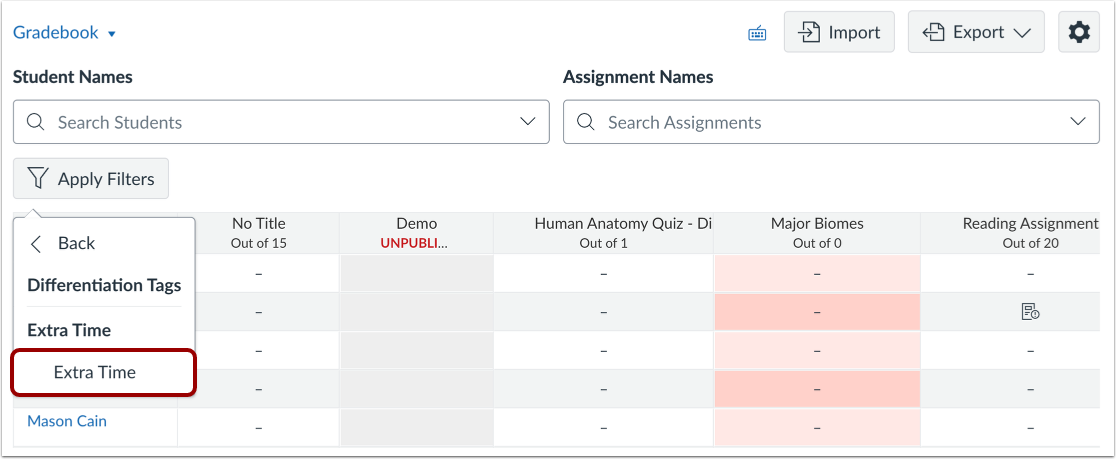Expand the Export dropdown

pos(975,32)
